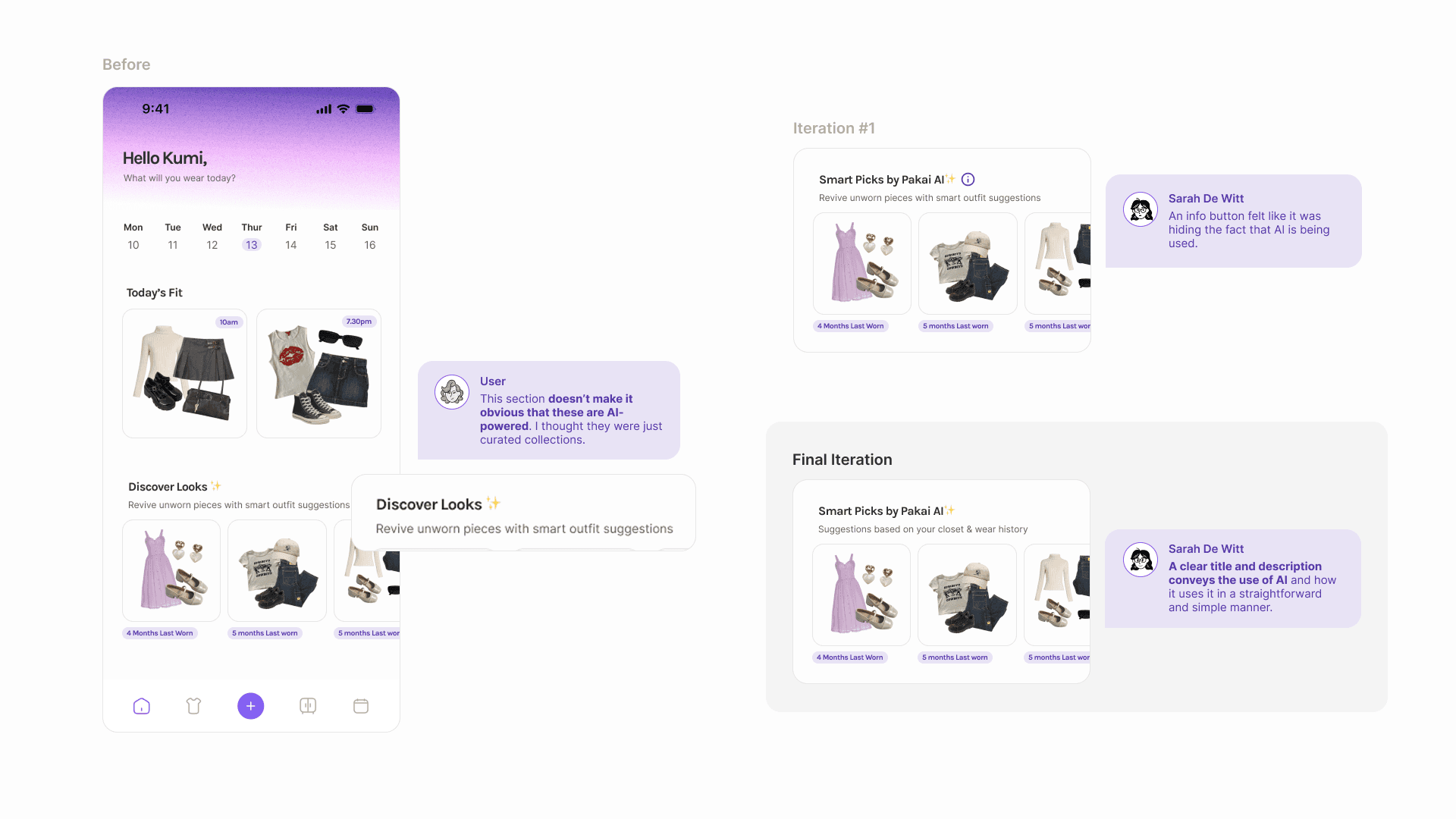Click the 5 months Last worn tag in Final Iteration
Viewport: 1456px width, 819px height.
click(955, 657)
